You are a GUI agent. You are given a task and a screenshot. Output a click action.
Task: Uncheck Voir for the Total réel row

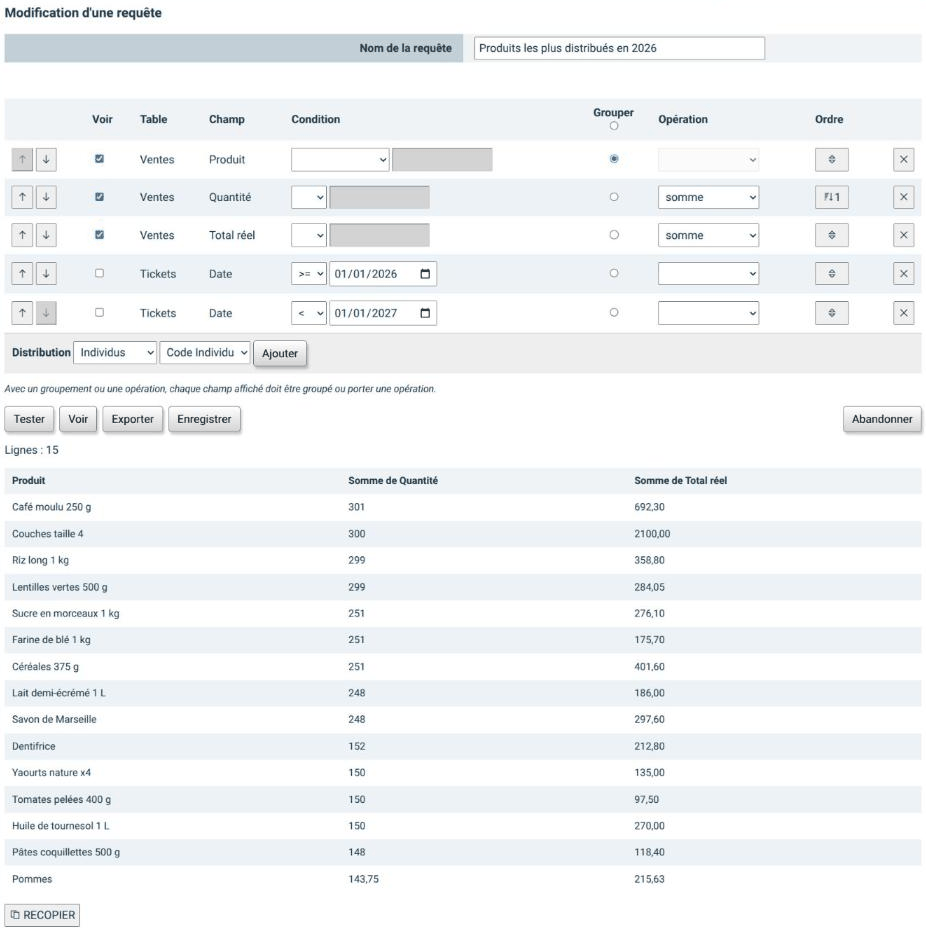pos(100,235)
